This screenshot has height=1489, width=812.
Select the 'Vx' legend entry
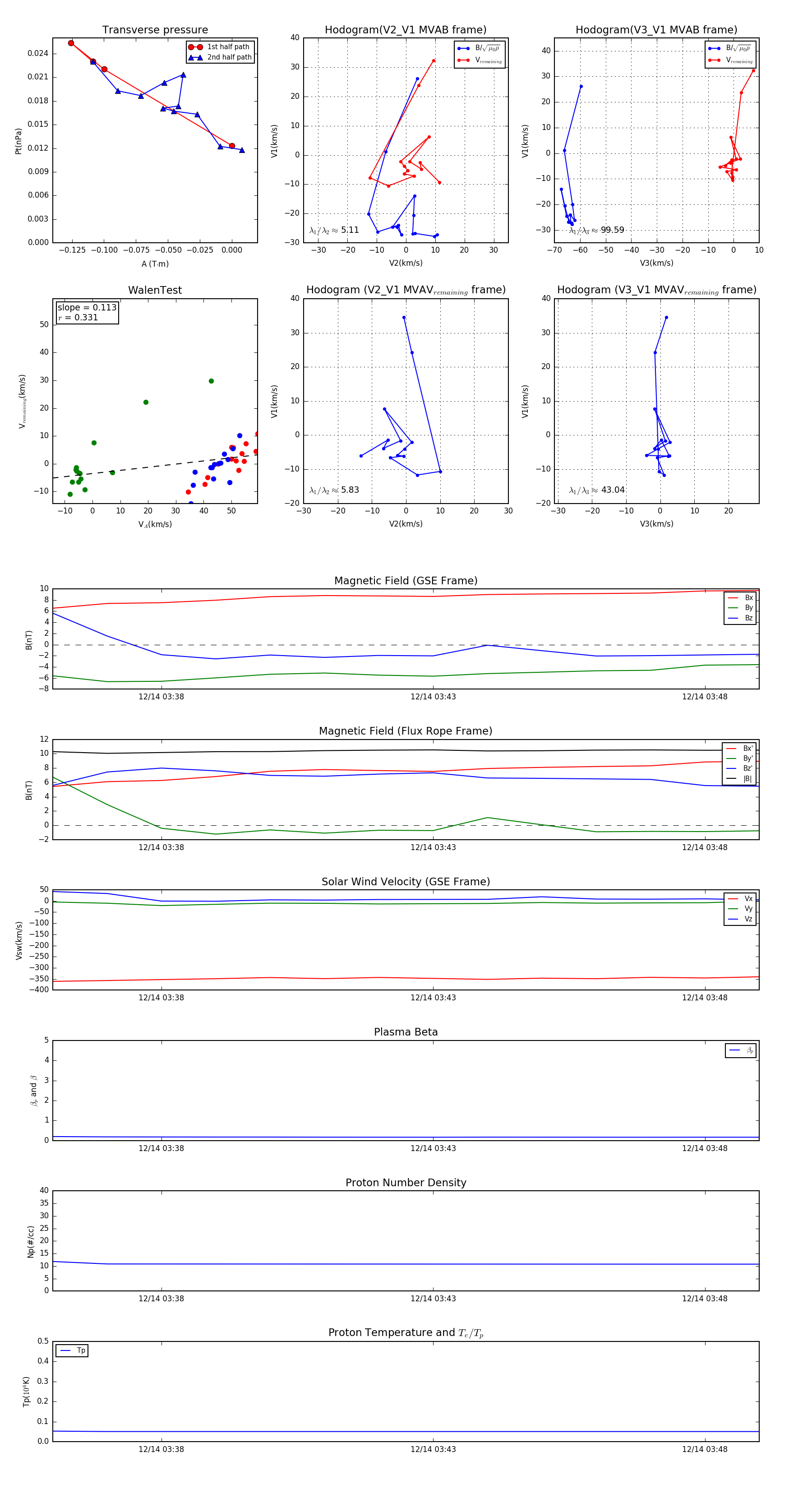(740, 898)
